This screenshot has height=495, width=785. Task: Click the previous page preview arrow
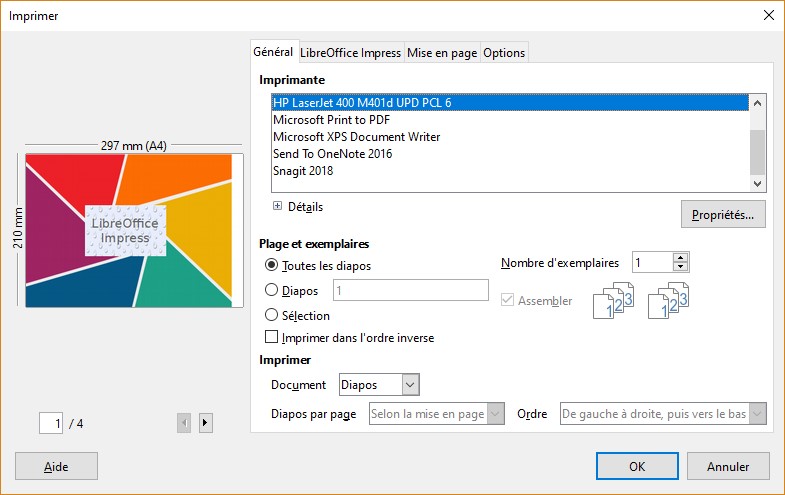tap(184, 423)
